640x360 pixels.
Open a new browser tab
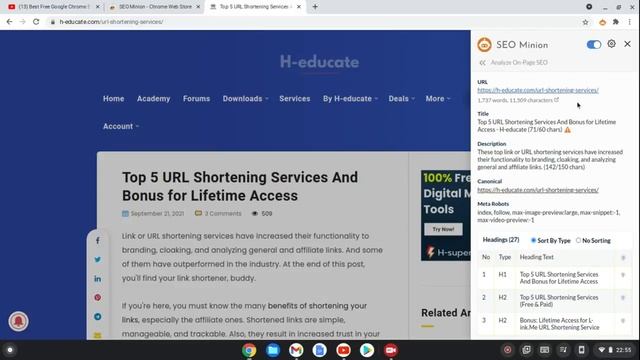pos(315,7)
